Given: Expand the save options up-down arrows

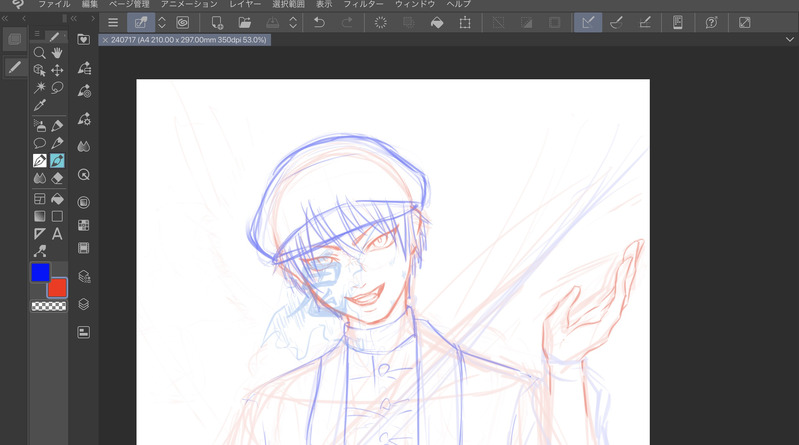Looking at the screenshot, I should [293, 22].
